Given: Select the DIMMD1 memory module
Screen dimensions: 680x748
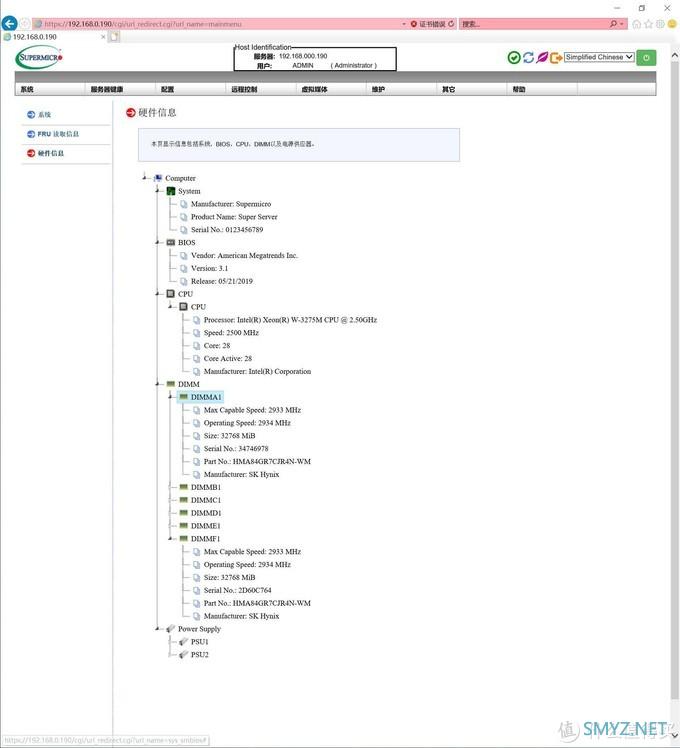Looking at the screenshot, I should [x=206, y=513].
